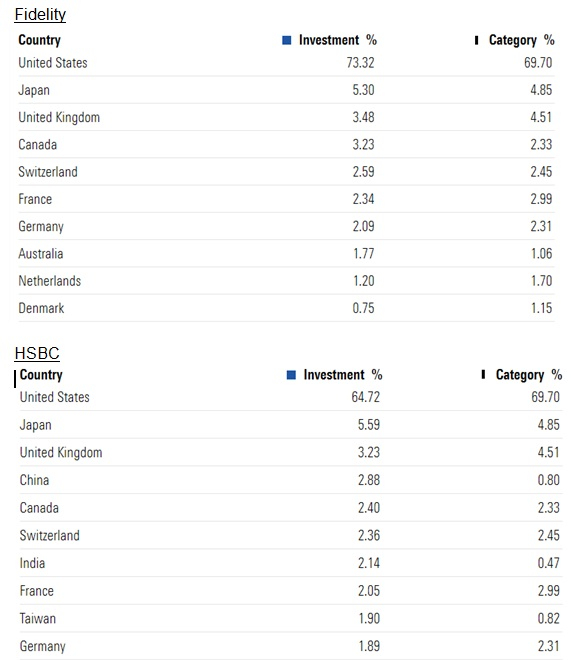Select the Country column header in Fidelity table
This screenshot has height=660, width=576.
click(40, 40)
